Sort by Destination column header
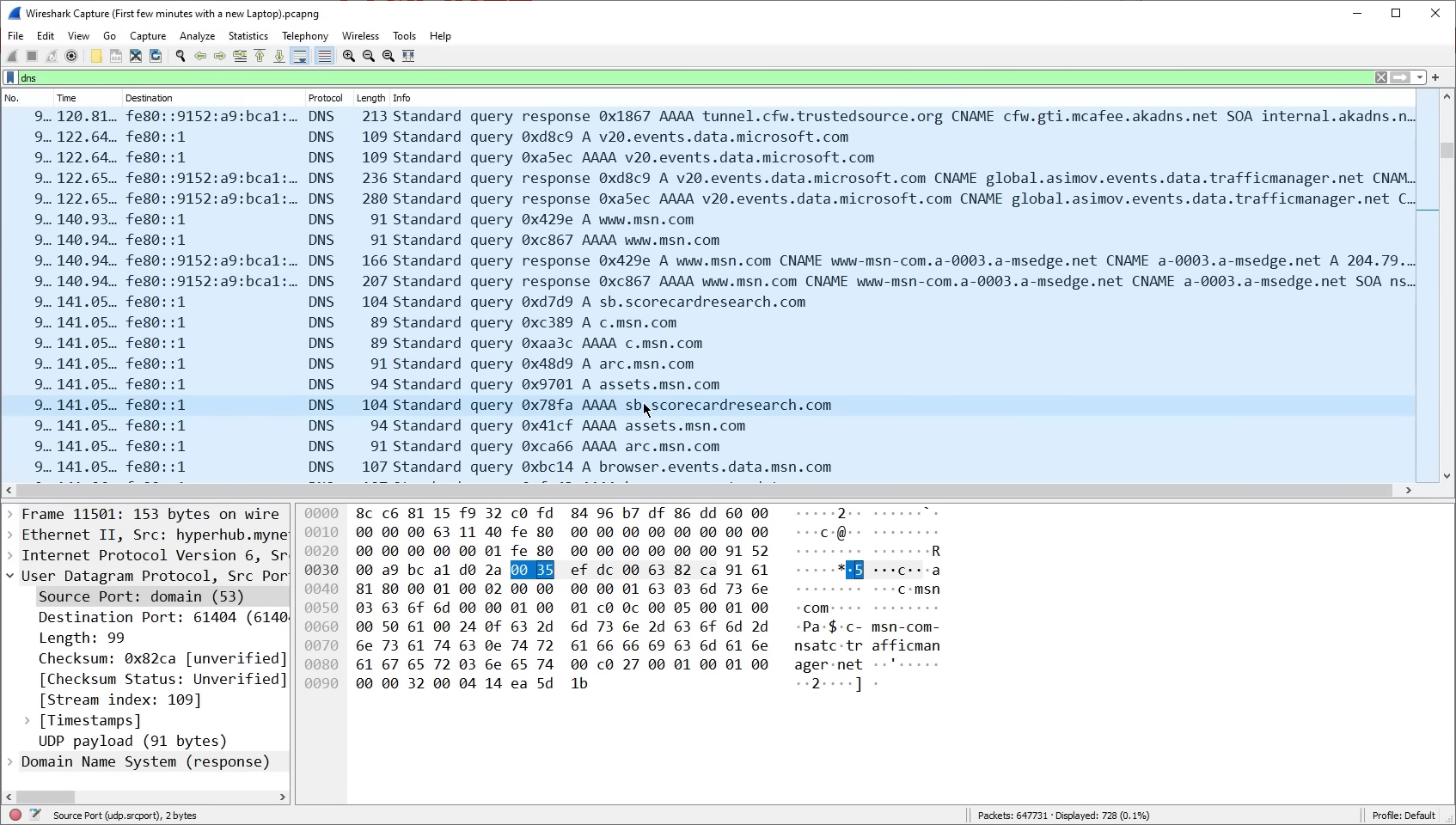This screenshot has height=825, width=1456. [213, 98]
